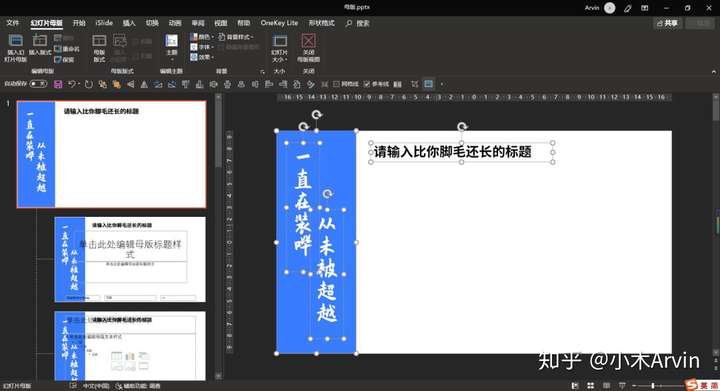720x391 pixels.
Task: Open the Colors (颜色) dropdown
Action: [202, 37]
